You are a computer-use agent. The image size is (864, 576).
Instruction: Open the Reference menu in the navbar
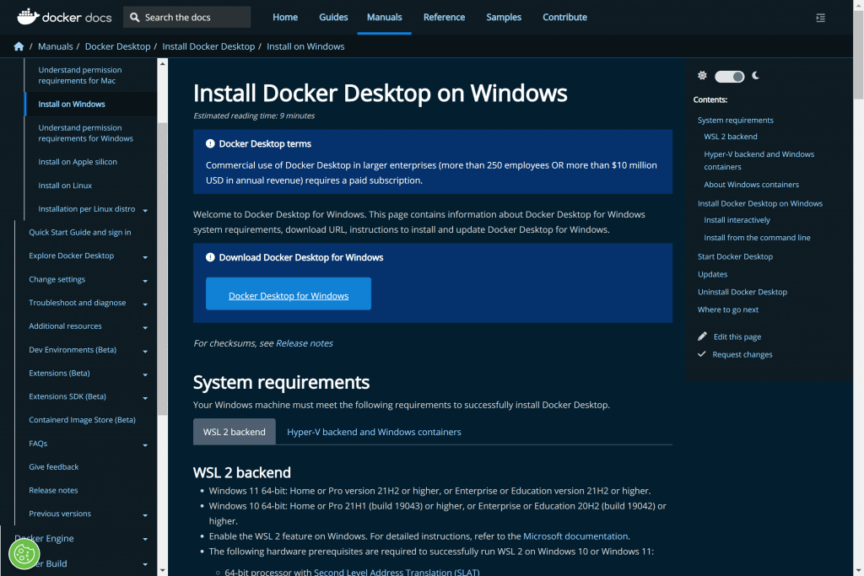pyautogui.click(x=444, y=17)
